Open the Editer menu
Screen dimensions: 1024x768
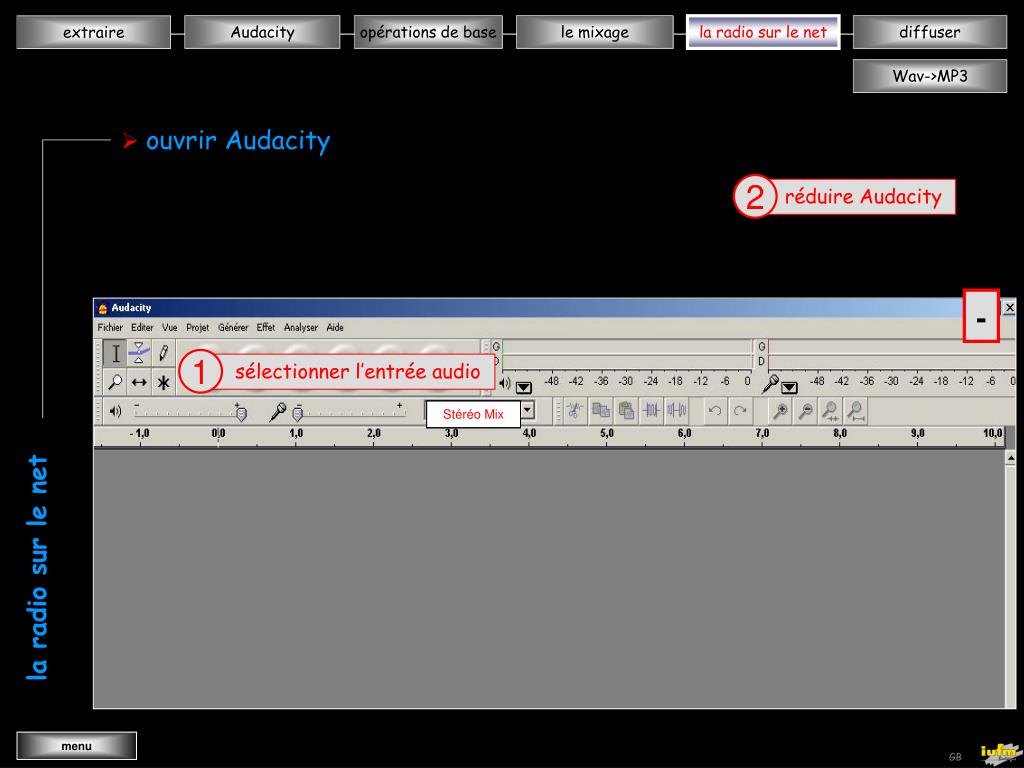142,327
